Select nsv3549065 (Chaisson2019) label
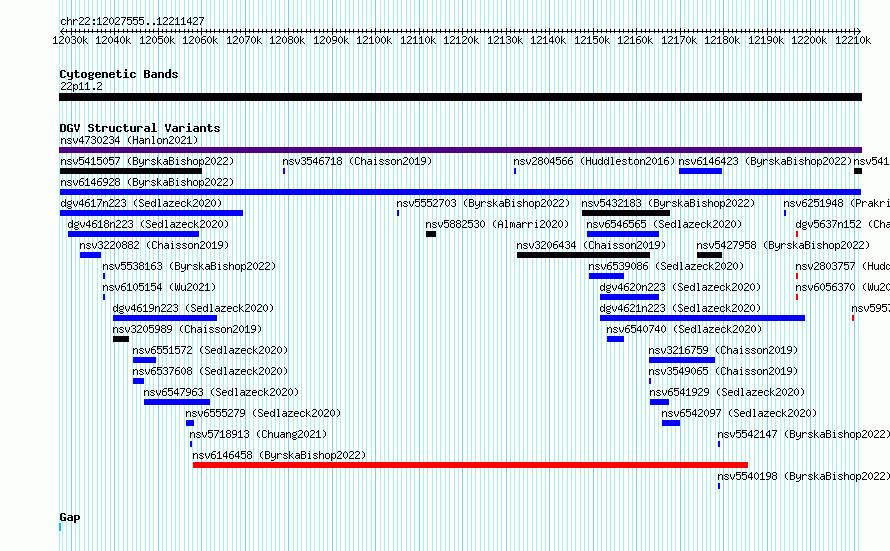 point(723,371)
